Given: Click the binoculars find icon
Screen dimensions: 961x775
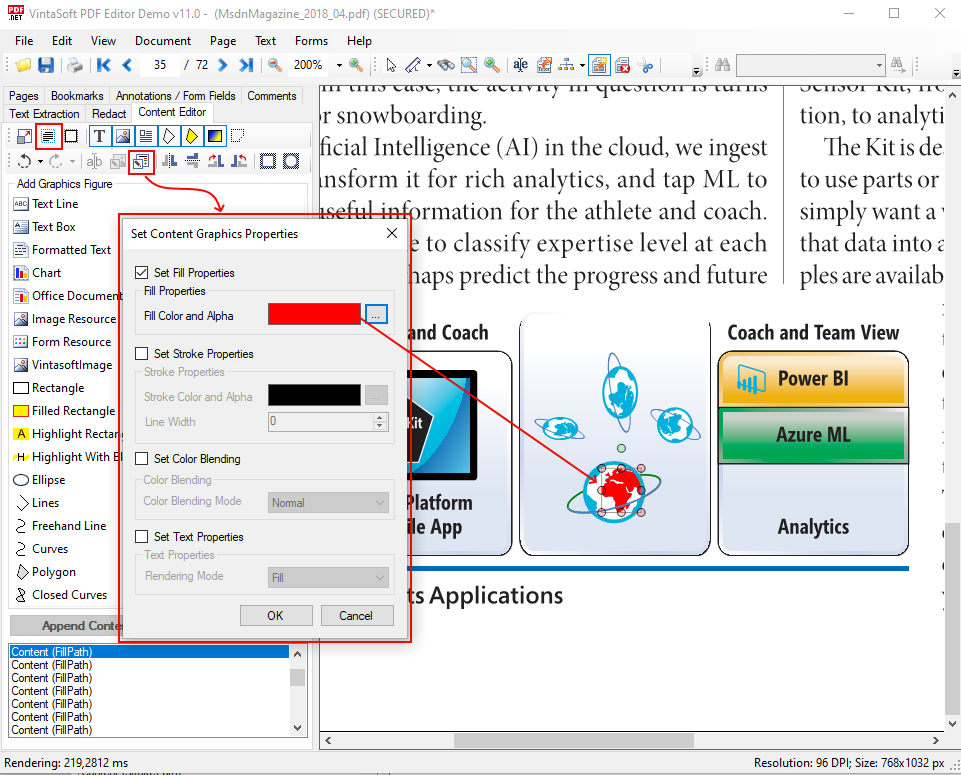Looking at the screenshot, I should pyautogui.click(x=721, y=65).
